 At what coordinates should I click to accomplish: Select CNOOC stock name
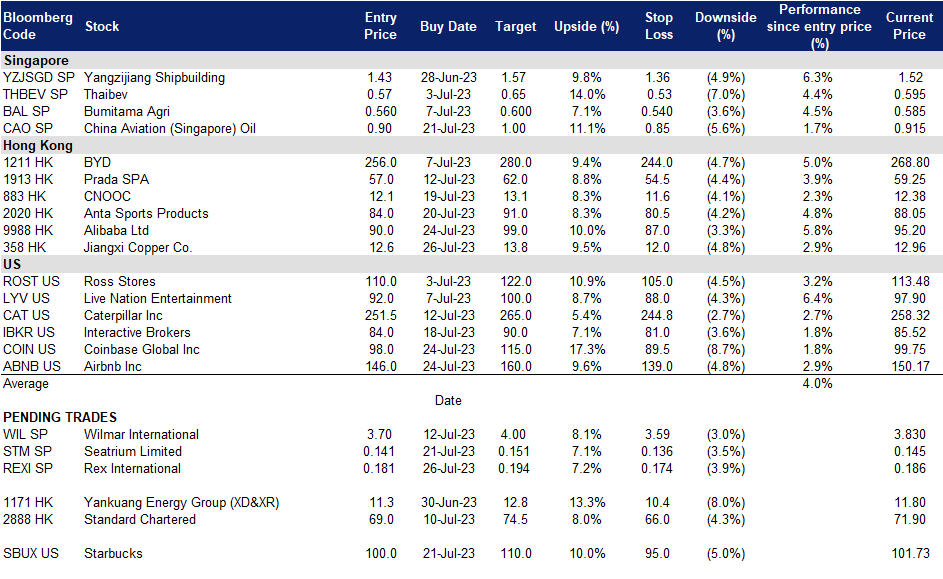[107, 197]
